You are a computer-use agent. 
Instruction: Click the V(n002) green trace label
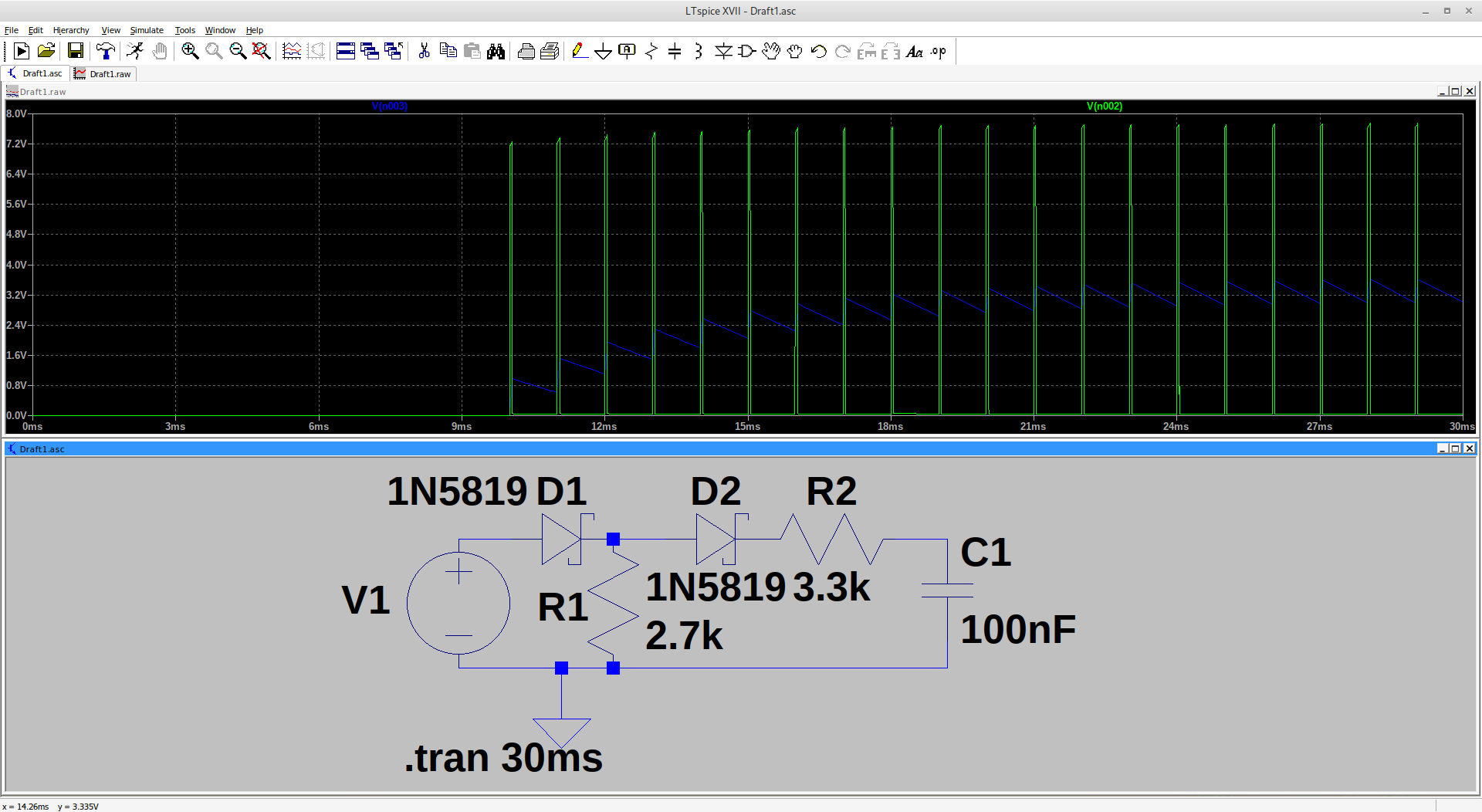coord(1104,107)
